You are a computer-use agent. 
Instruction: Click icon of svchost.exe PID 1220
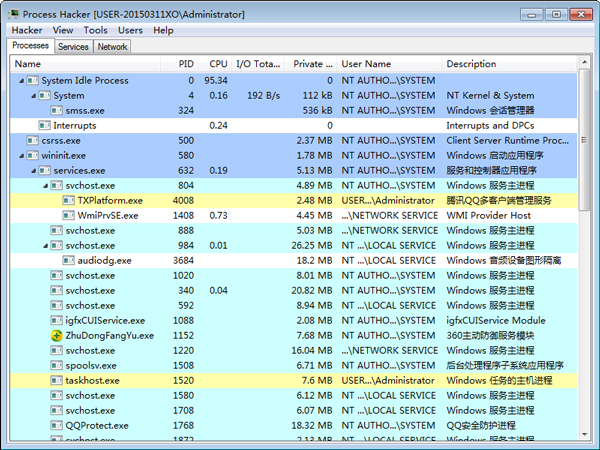(x=57, y=351)
